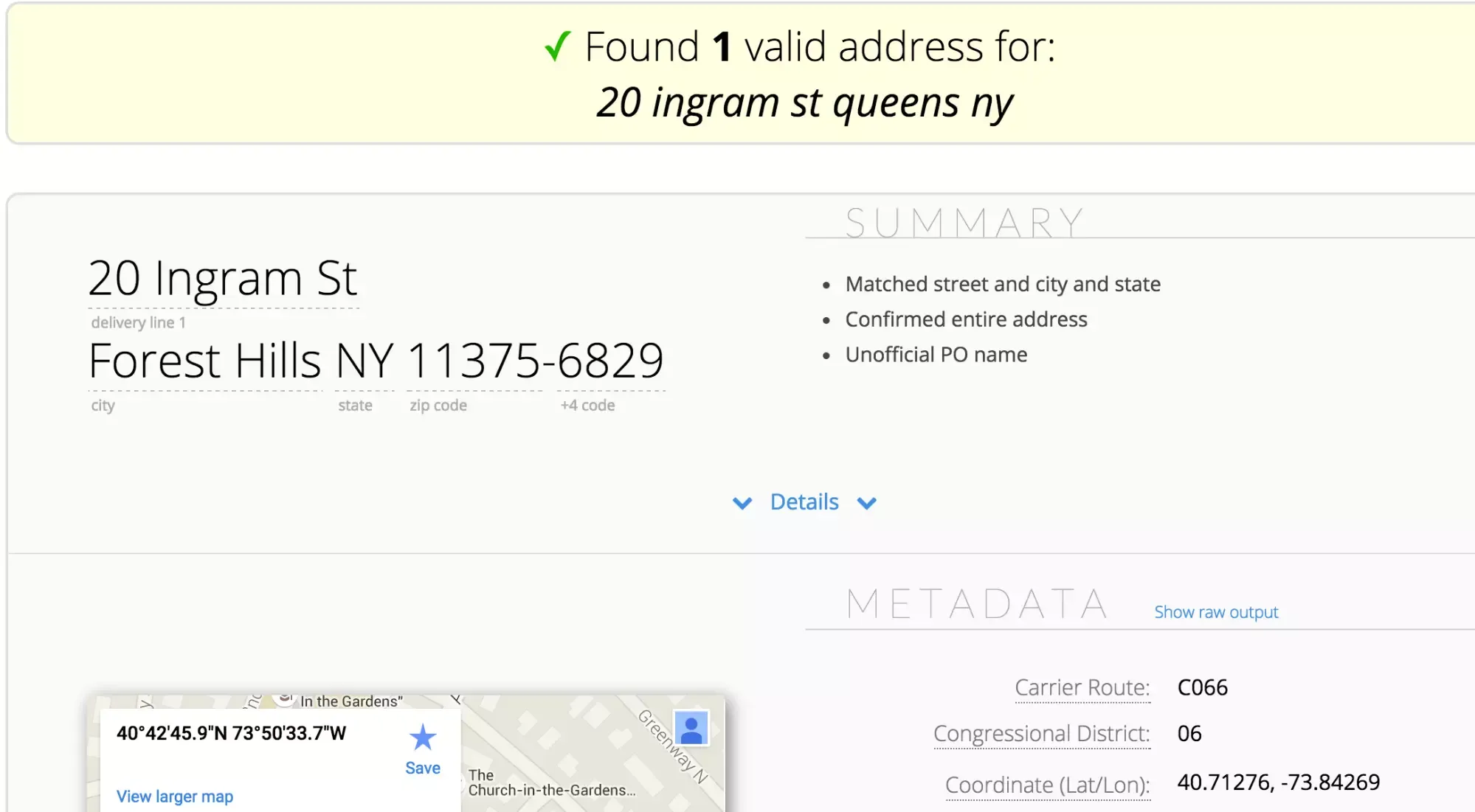Click the coordinate value 40.71276, -73.84269
Screen dimensions: 1475x812
point(1280,783)
